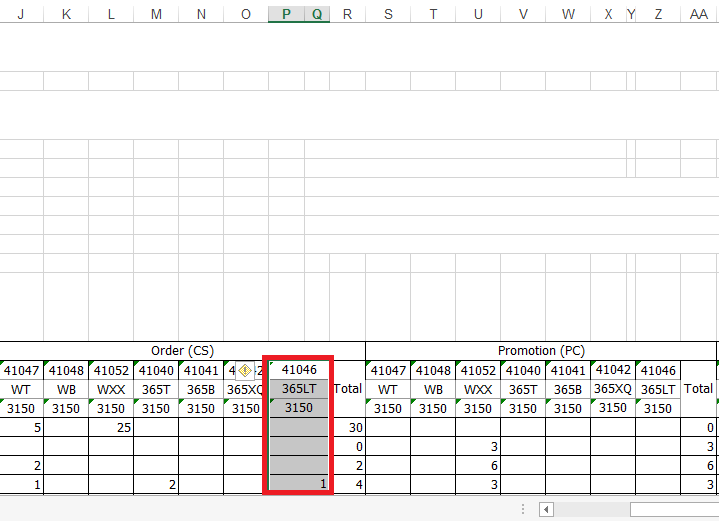Viewport: 719px width, 521px height.
Task: Click total value '0' in column AA
Action: [x=698, y=427]
